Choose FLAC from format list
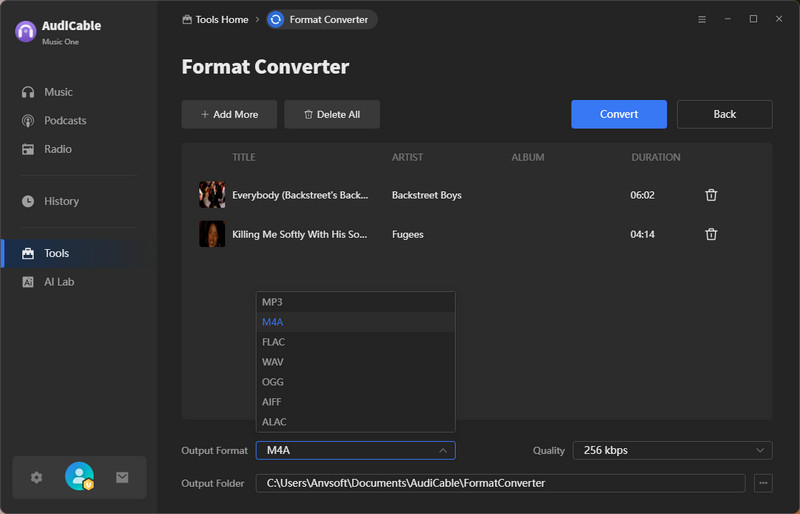The width and height of the screenshot is (800, 514). pos(356,342)
